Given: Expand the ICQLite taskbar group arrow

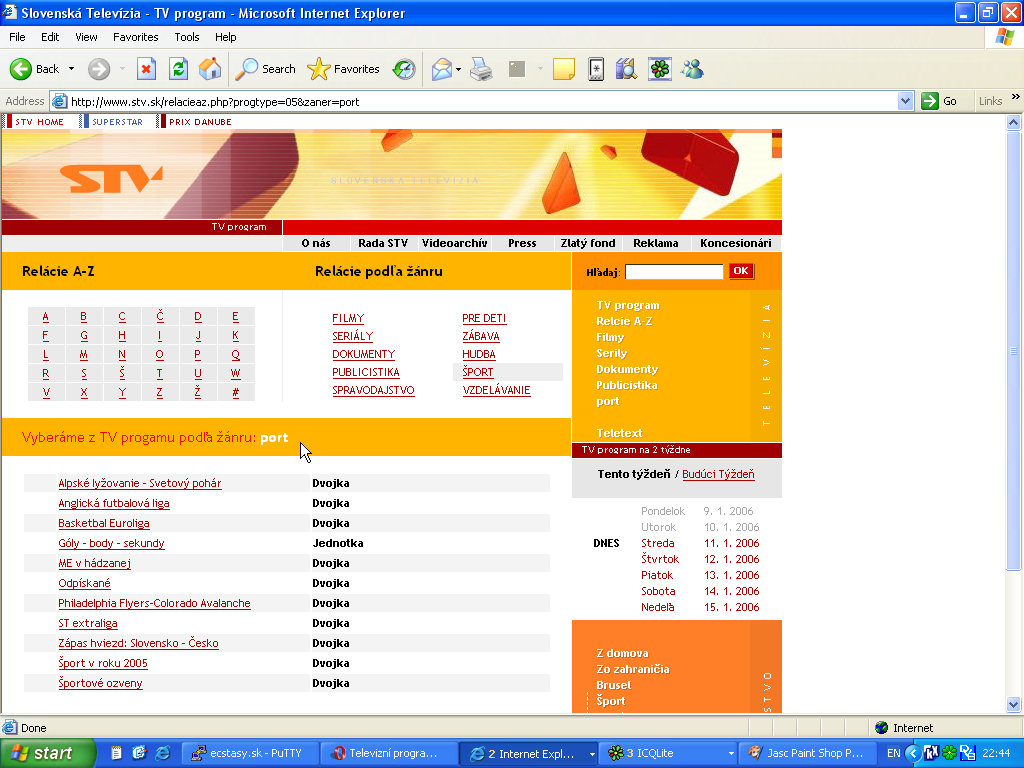Looking at the screenshot, I should click(x=731, y=754).
